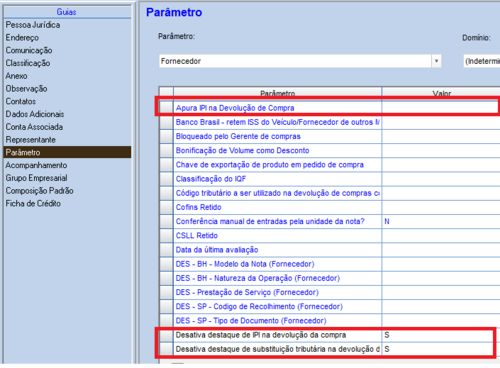Click the Parâmetro column header
The height and width of the screenshot is (368, 500).
pos(277,92)
